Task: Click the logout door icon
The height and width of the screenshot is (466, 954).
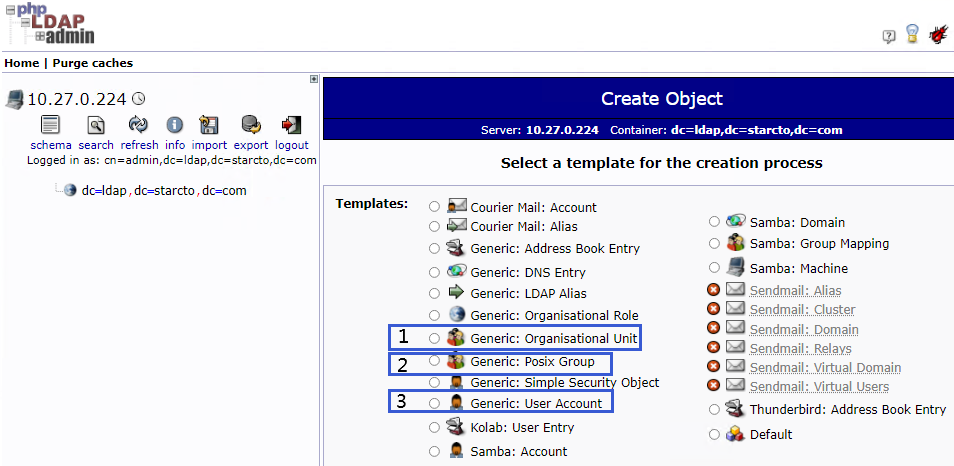Action: (x=291, y=125)
